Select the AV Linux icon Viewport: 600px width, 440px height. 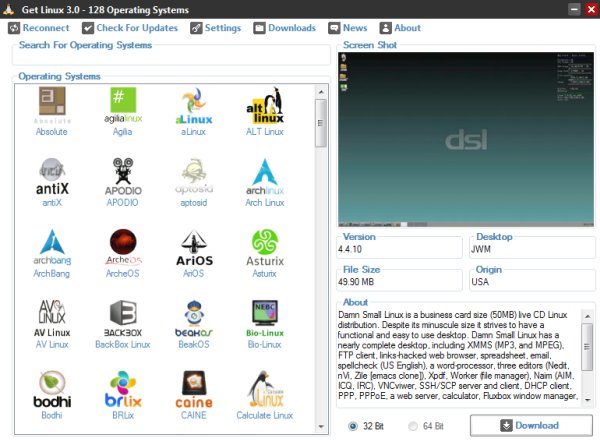[x=52, y=318]
